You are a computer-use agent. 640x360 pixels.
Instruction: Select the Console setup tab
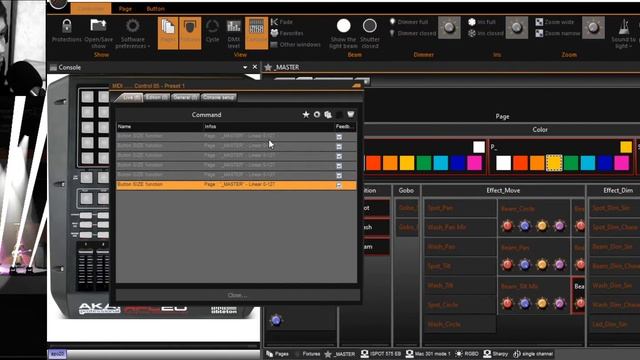pos(219,98)
